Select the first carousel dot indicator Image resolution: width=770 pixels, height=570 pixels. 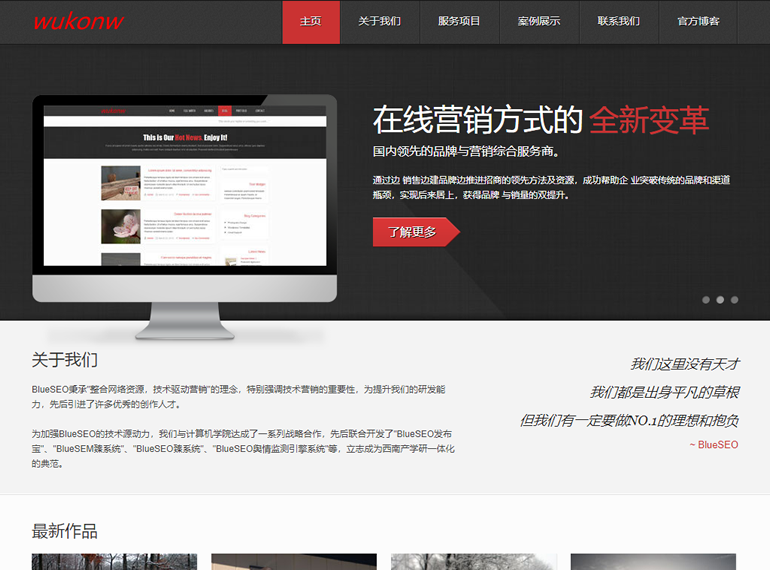click(x=706, y=300)
